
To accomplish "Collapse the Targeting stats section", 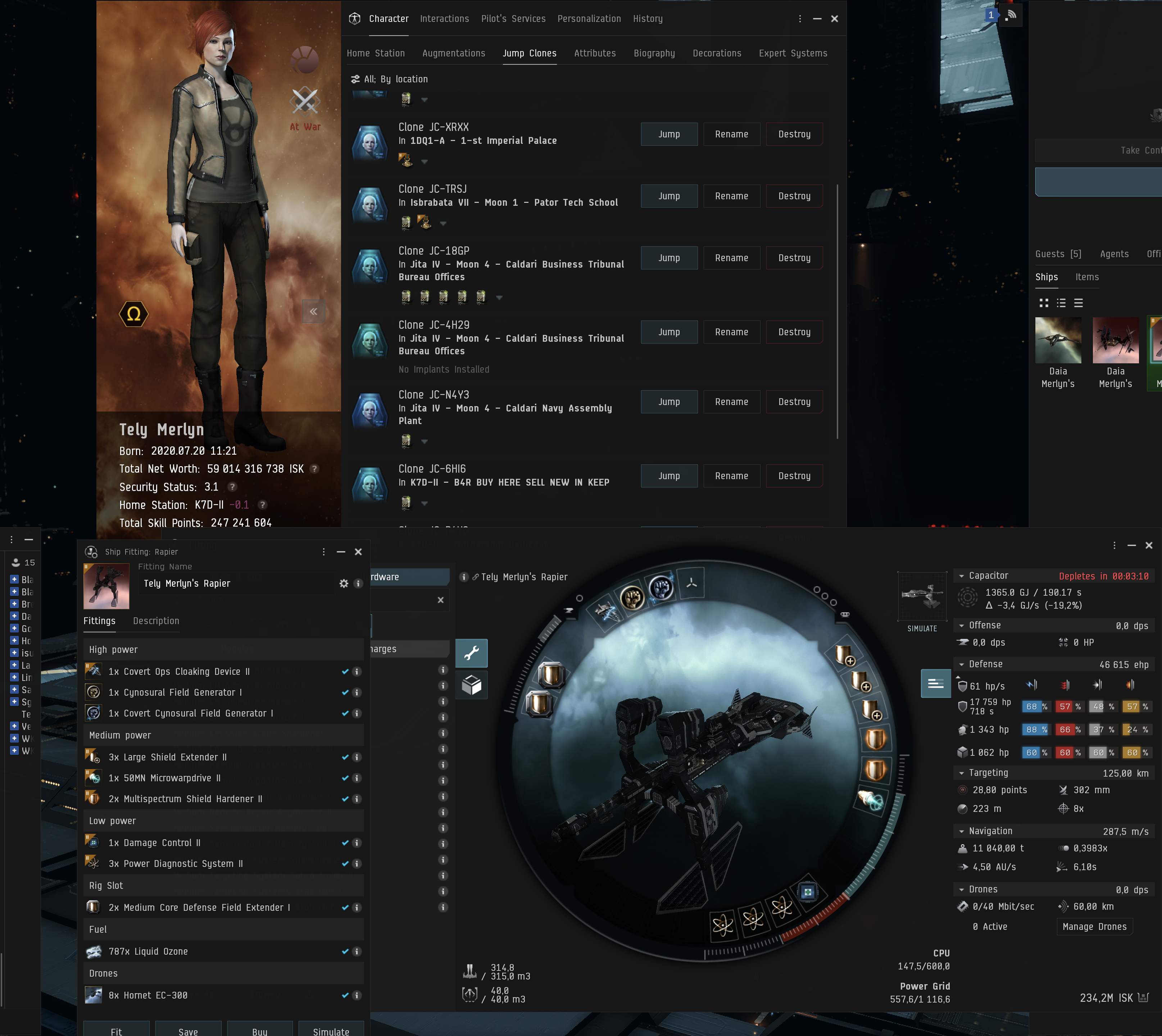I will (x=962, y=773).
